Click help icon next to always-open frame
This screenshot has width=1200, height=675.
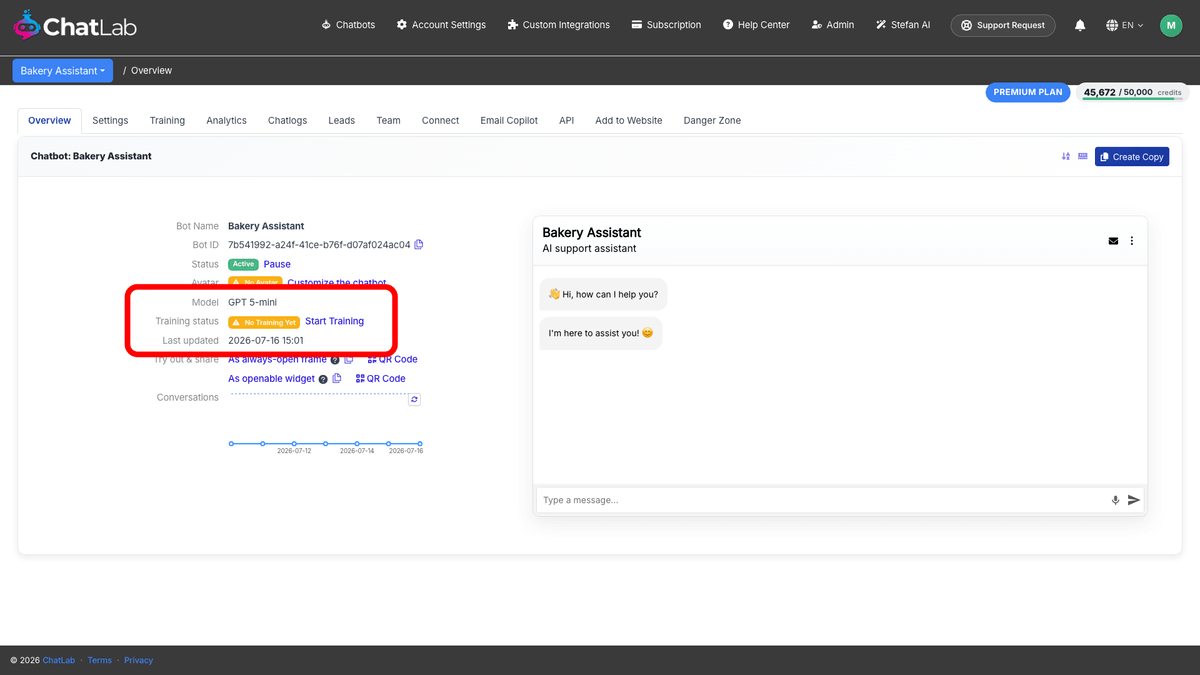[x=335, y=360]
